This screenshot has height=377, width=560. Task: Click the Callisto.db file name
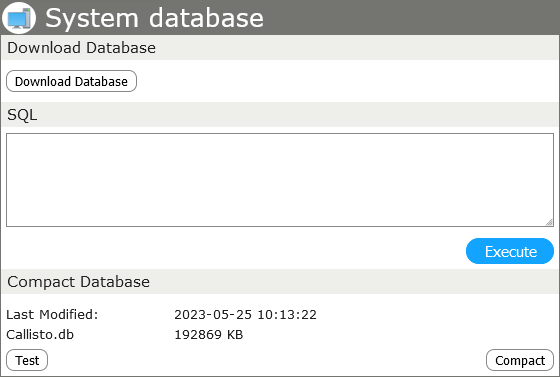(x=40, y=335)
